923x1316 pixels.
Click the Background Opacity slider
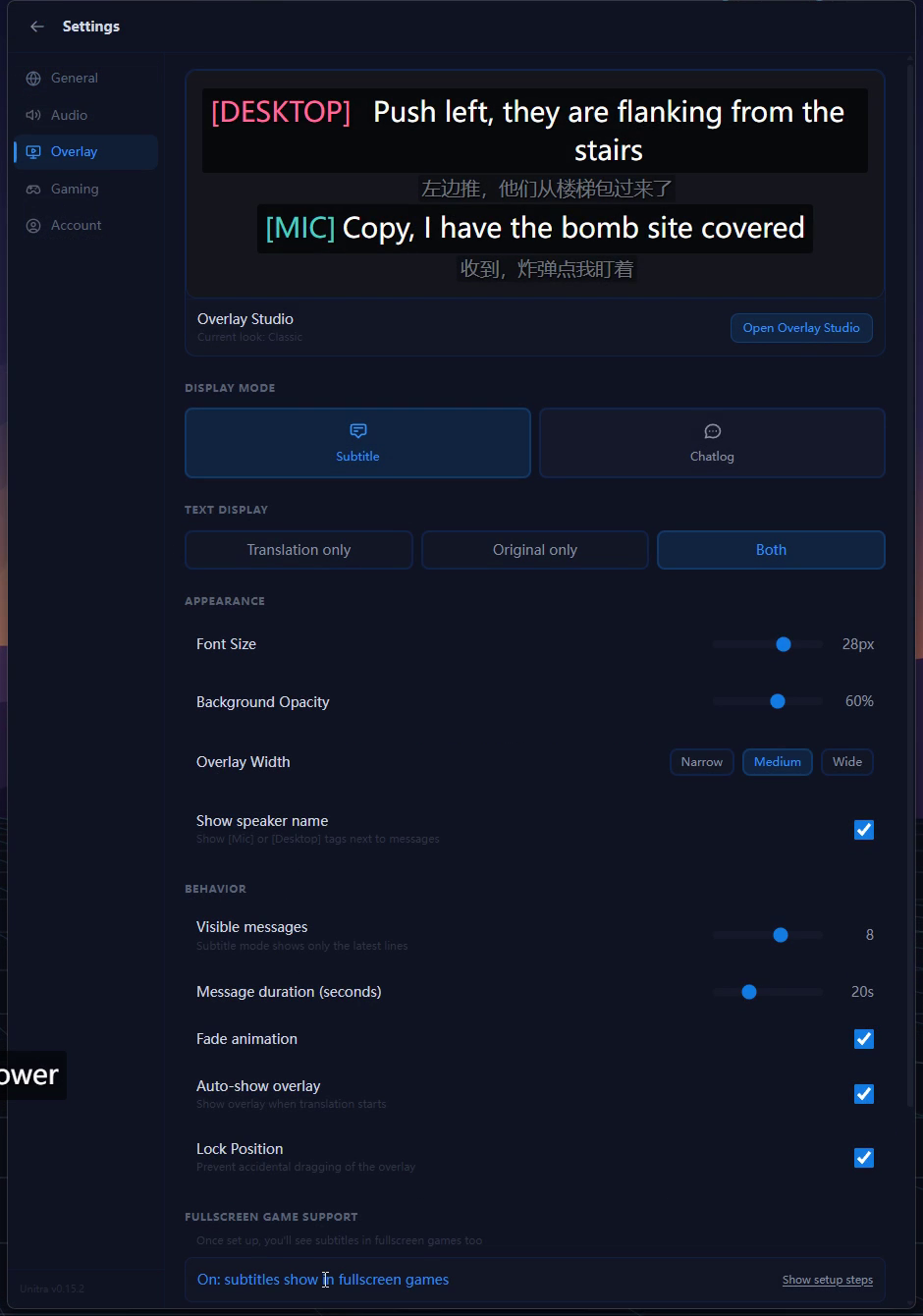point(768,701)
